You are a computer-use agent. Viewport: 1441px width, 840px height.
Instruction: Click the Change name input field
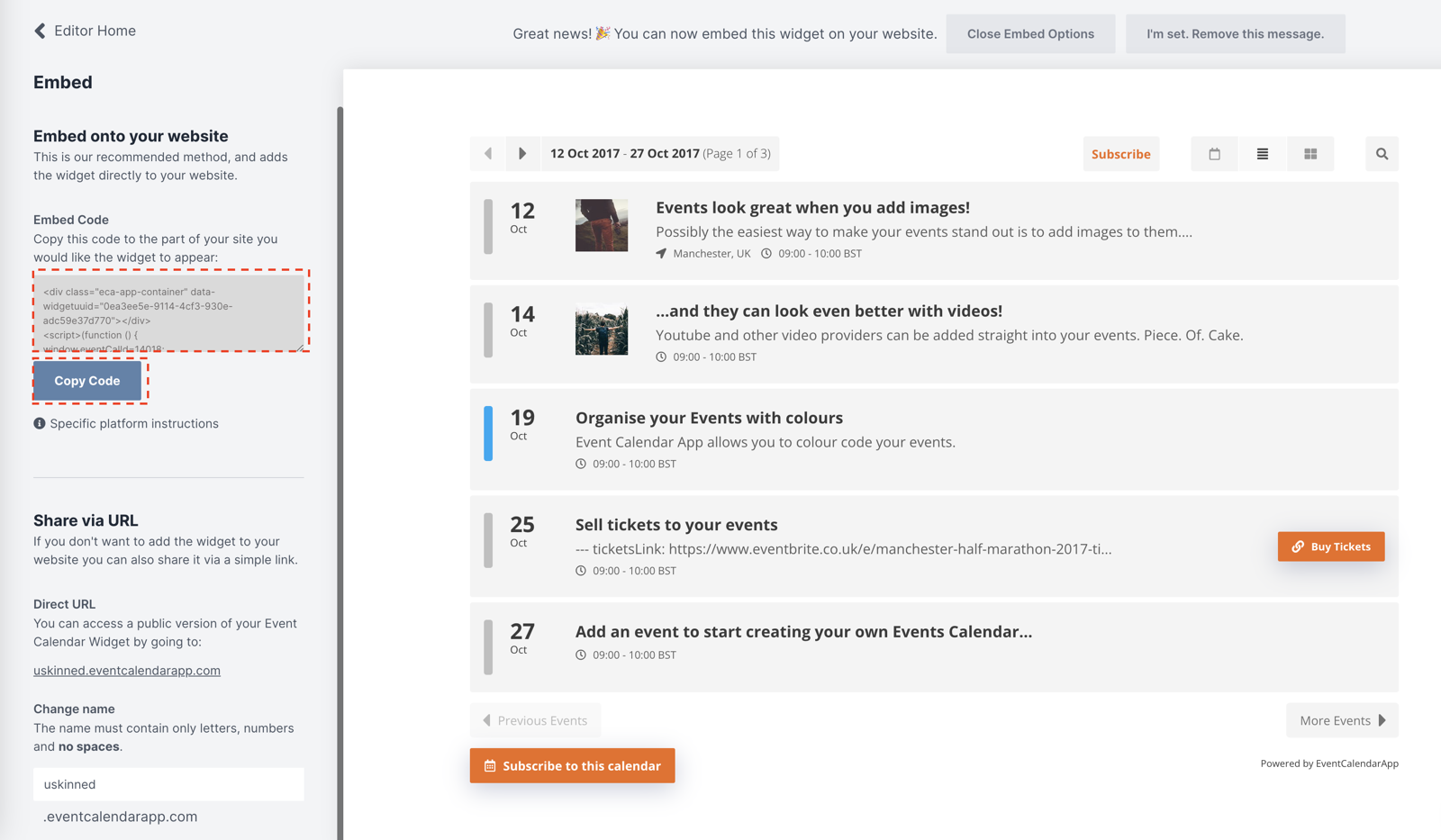click(168, 784)
